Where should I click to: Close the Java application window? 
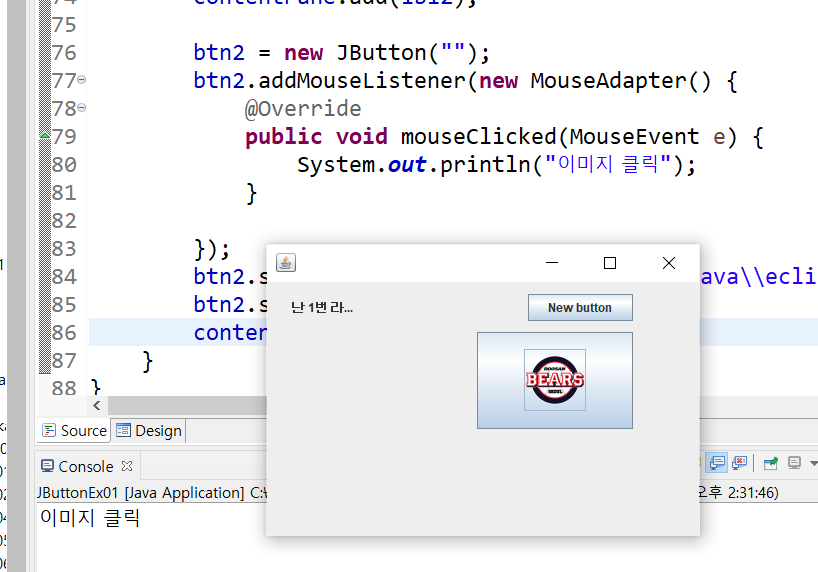point(669,263)
